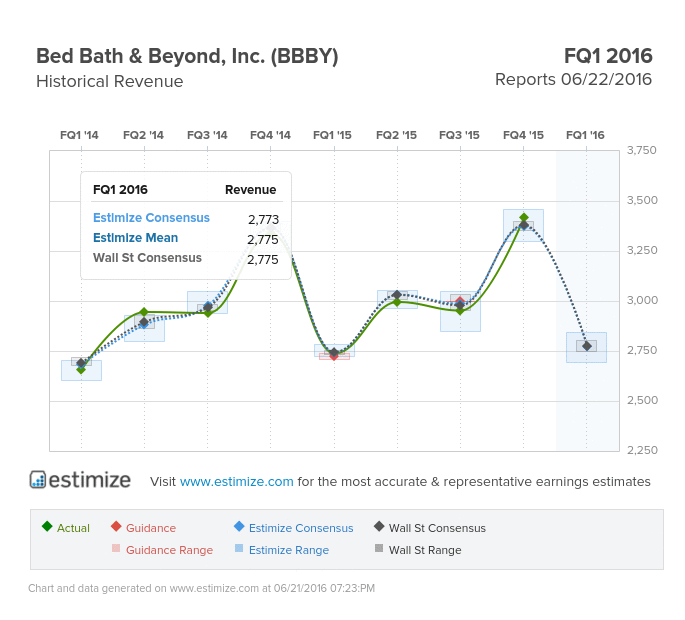Open the www.estimize.com link
Screen dimensions: 685x620
(x=236, y=481)
